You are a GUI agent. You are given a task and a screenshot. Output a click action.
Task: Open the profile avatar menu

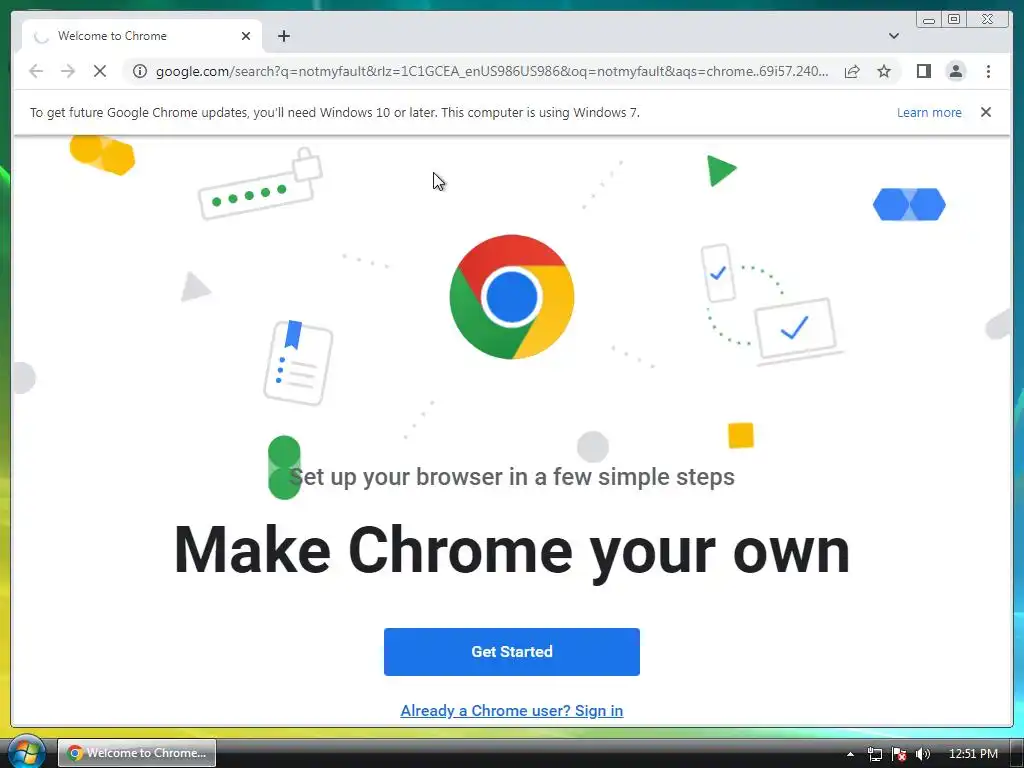pyautogui.click(x=955, y=71)
